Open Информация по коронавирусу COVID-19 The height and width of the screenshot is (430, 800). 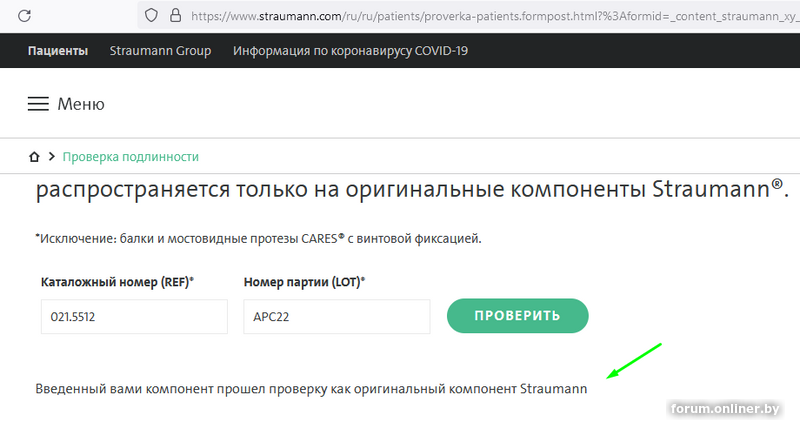(x=350, y=51)
